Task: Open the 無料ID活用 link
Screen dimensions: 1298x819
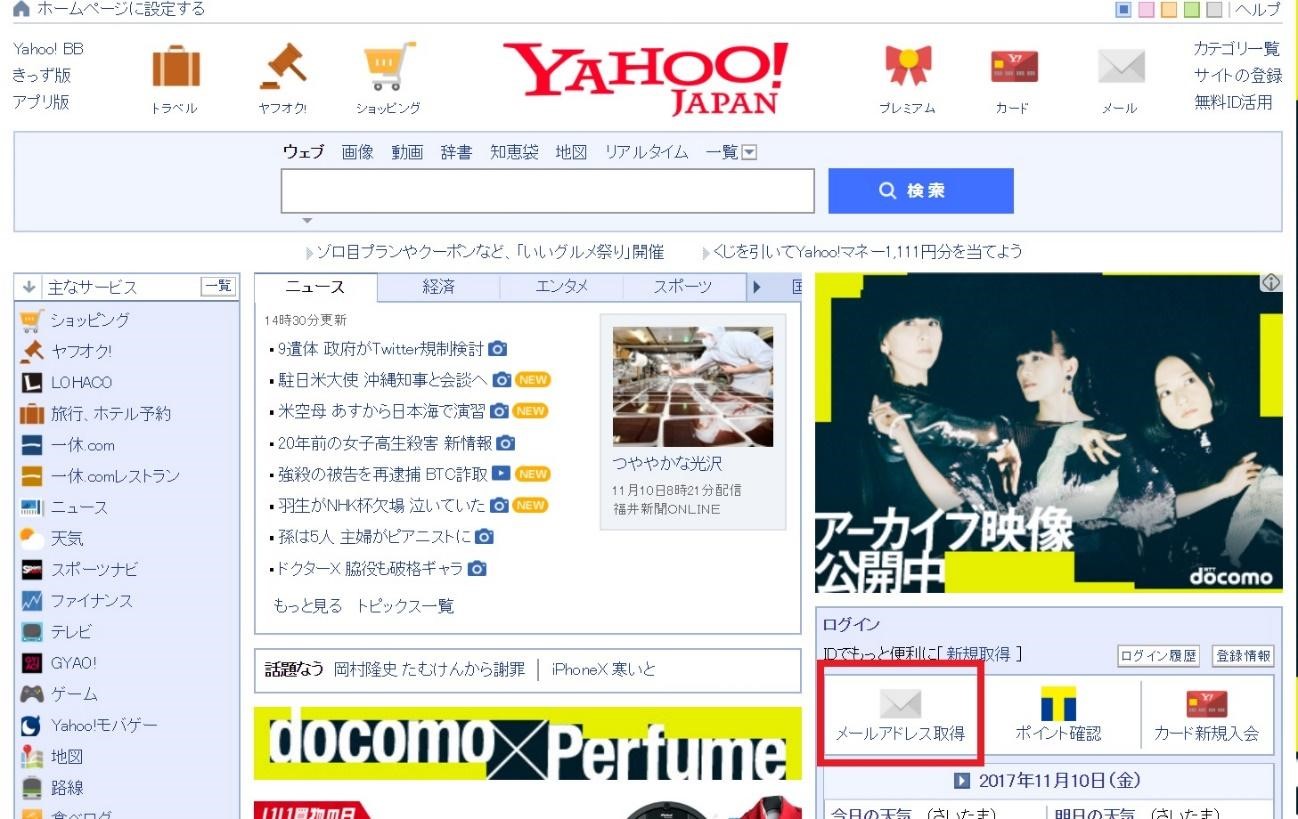Action: [1233, 102]
